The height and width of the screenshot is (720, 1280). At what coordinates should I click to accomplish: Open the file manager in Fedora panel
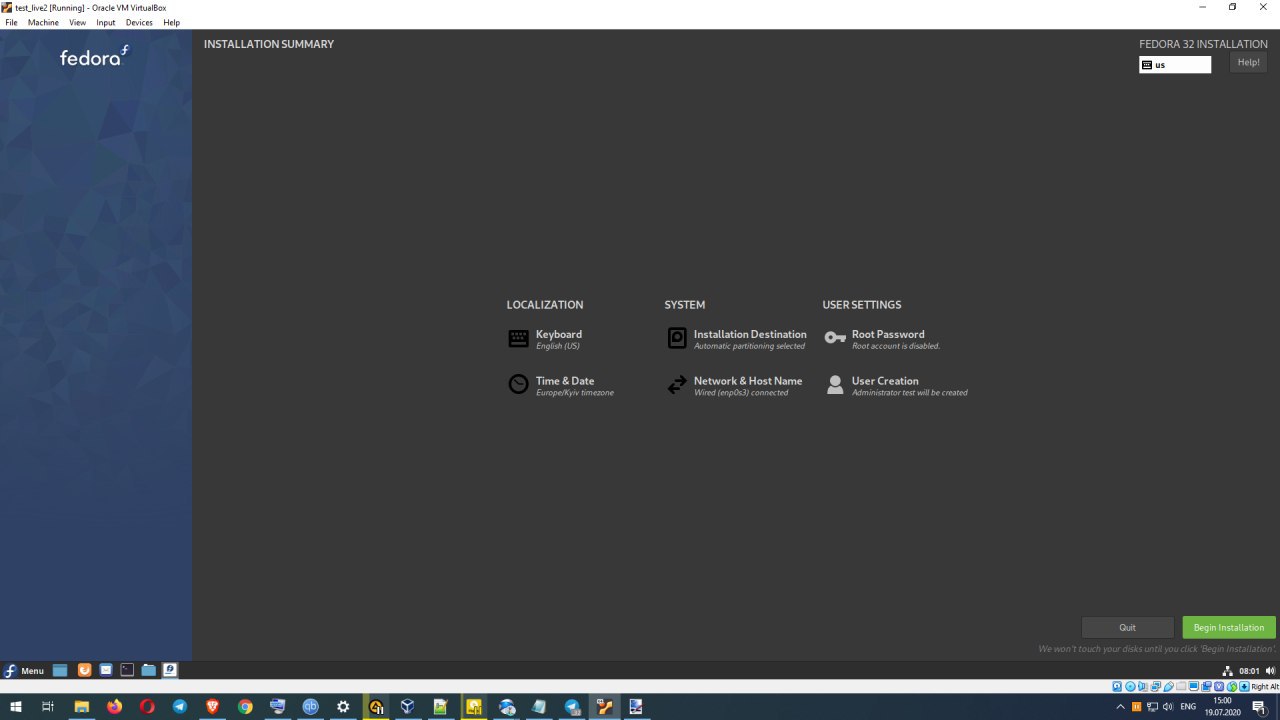(149, 670)
